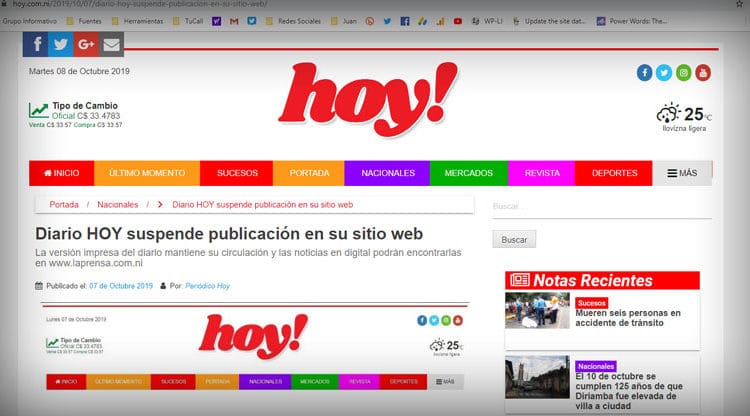Click the Notas Recientes heading
Screen dimensions: 750x416
(x=593, y=280)
